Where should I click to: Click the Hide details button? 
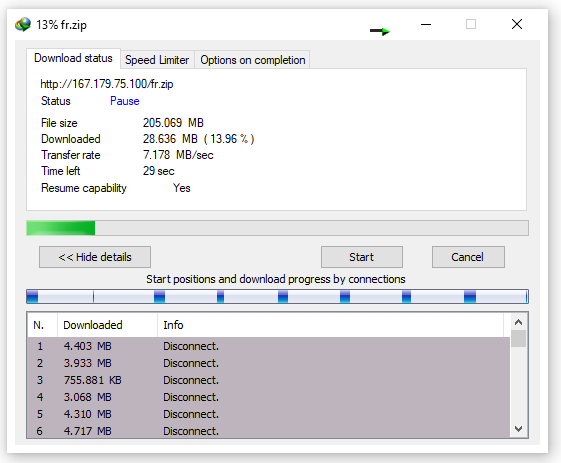click(95, 257)
